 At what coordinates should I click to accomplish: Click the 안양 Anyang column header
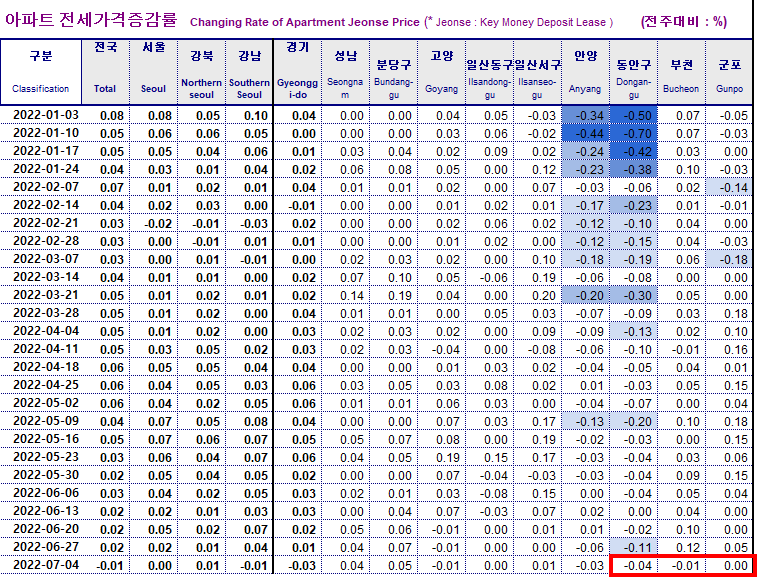coord(585,72)
